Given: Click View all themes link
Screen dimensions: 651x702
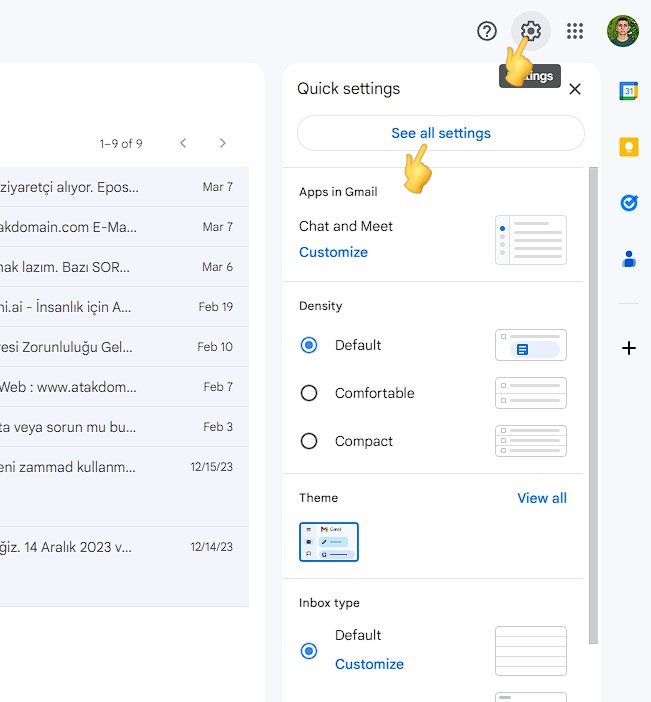Looking at the screenshot, I should [x=542, y=498].
